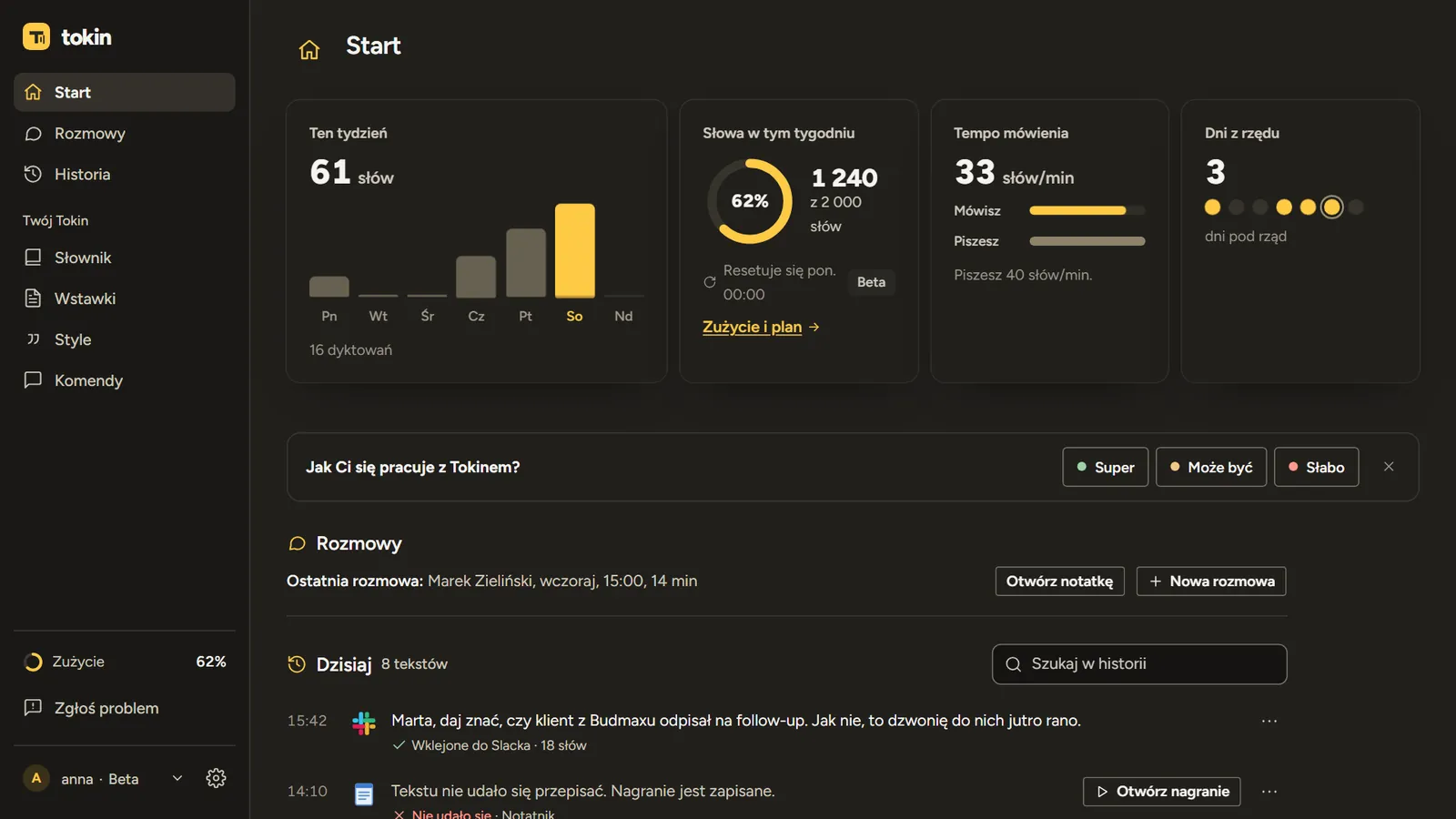Screen dimensions: 1456x819
Task: Focus the Szukaj w historii search field
Action: (1139, 664)
